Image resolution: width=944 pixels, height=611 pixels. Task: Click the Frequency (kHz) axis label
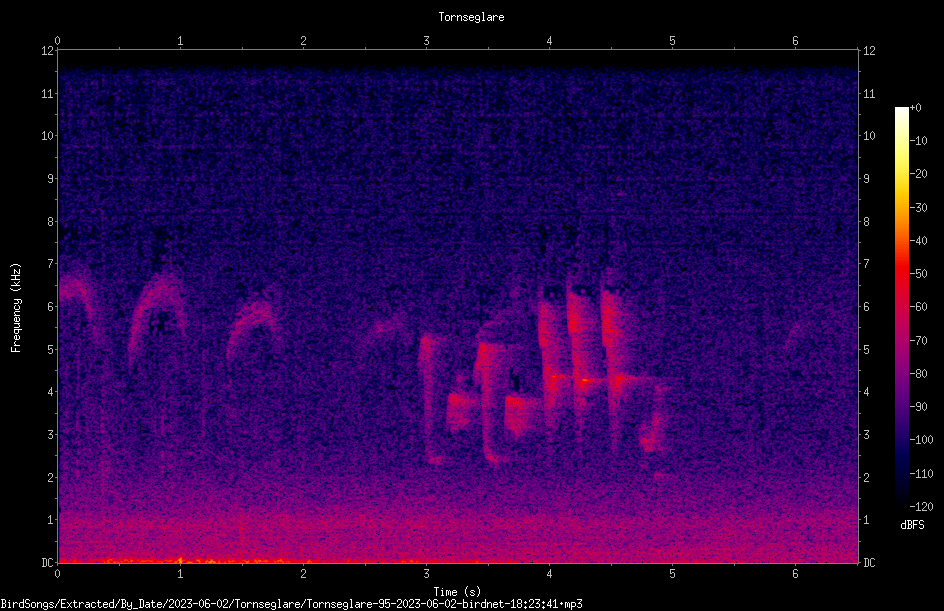(x=16, y=308)
